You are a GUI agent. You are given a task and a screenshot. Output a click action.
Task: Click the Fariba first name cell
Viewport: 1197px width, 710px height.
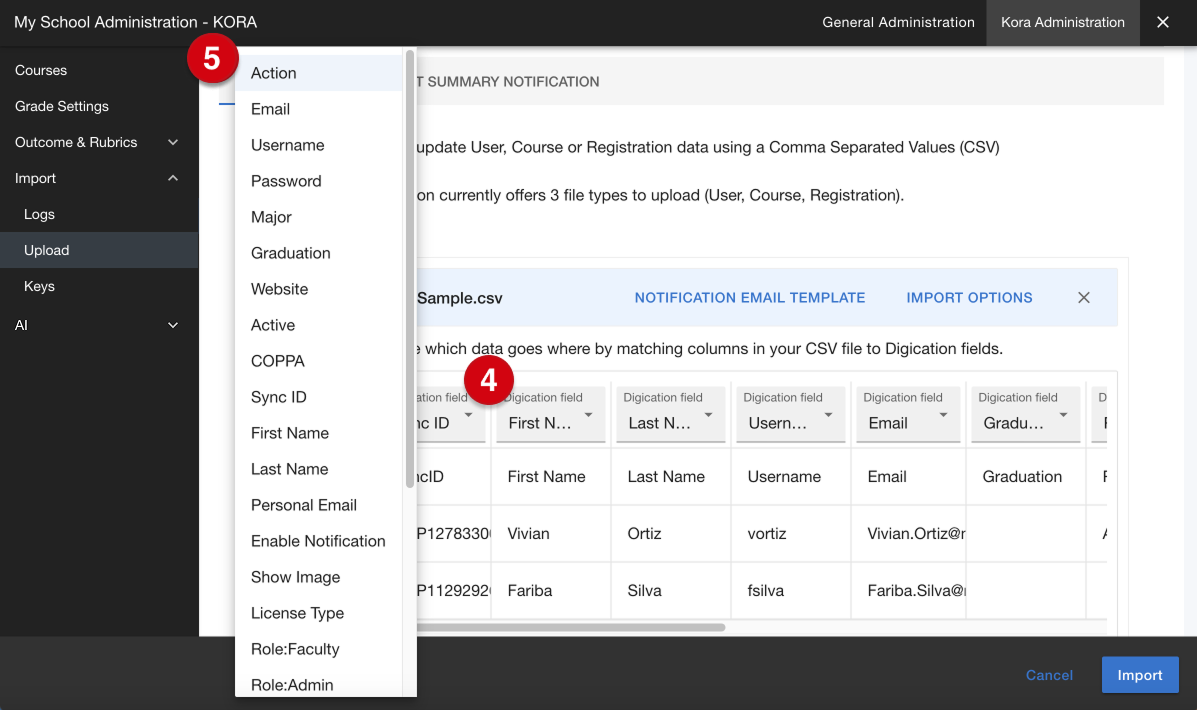point(551,591)
